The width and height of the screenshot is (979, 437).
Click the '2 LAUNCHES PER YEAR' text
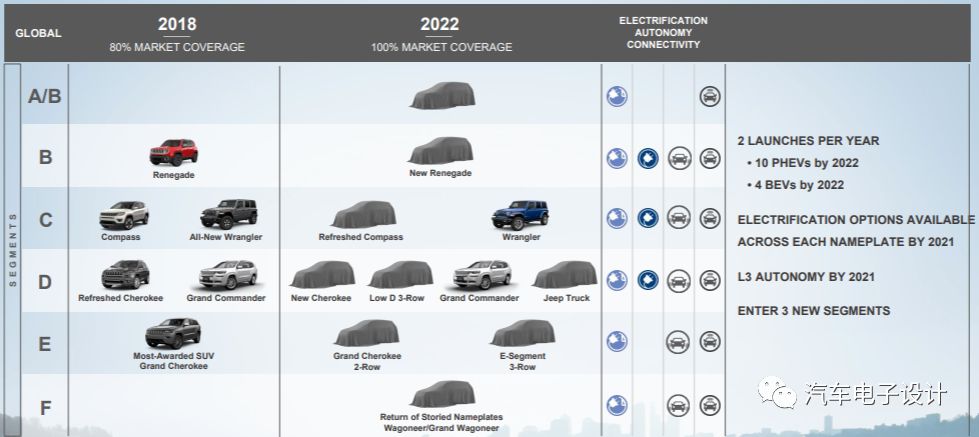coord(808,141)
